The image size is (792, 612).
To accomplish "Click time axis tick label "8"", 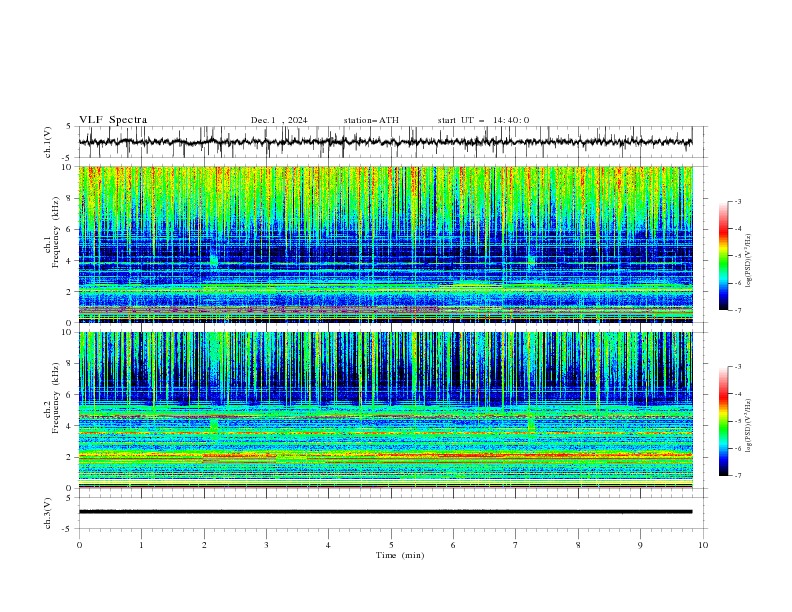I will pos(578,545).
